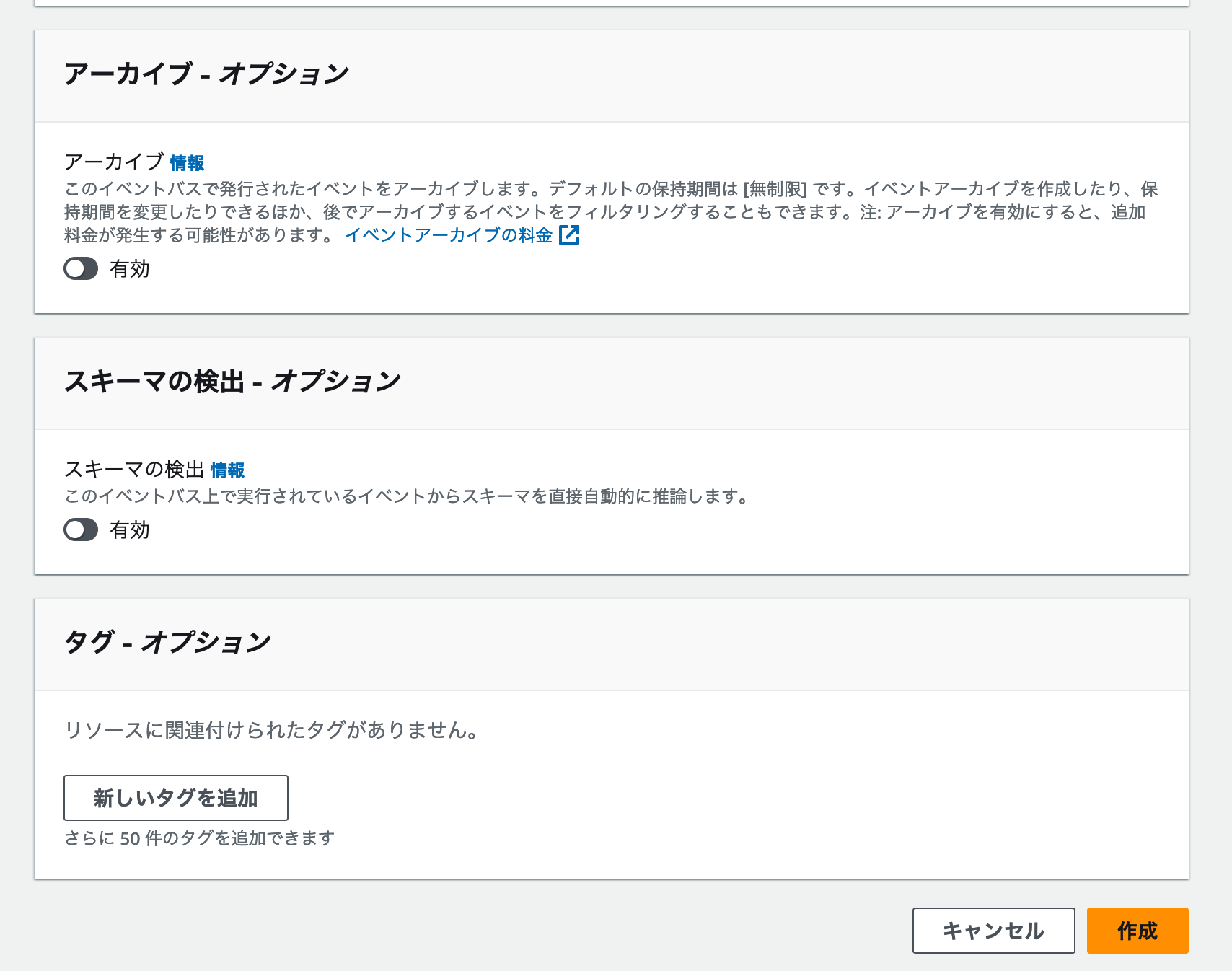
Task: Turn on event archiving for this event bus
Action: (x=80, y=269)
